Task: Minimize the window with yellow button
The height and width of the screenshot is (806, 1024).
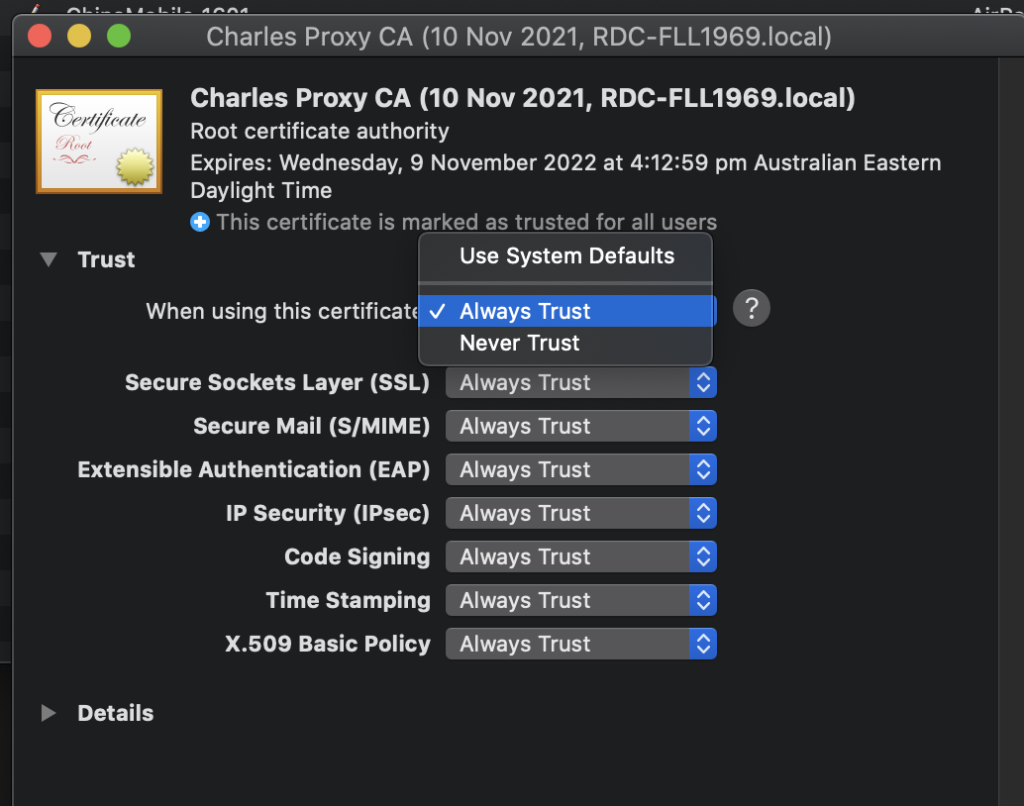Action: (79, 37)
